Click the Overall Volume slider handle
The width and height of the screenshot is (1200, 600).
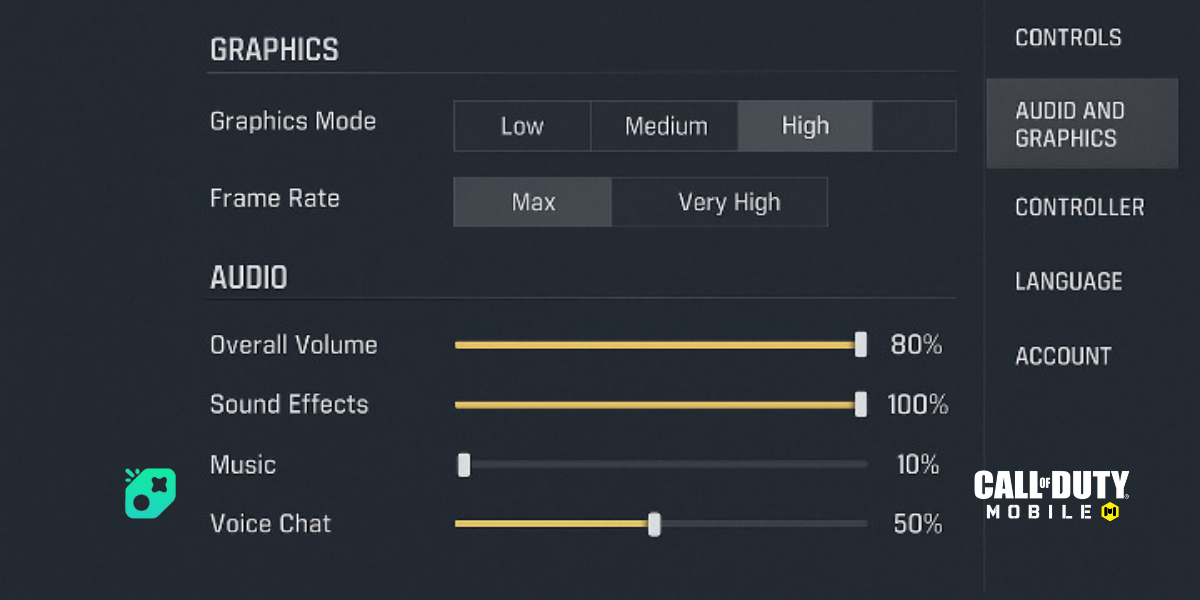click(x=861, y=345)
